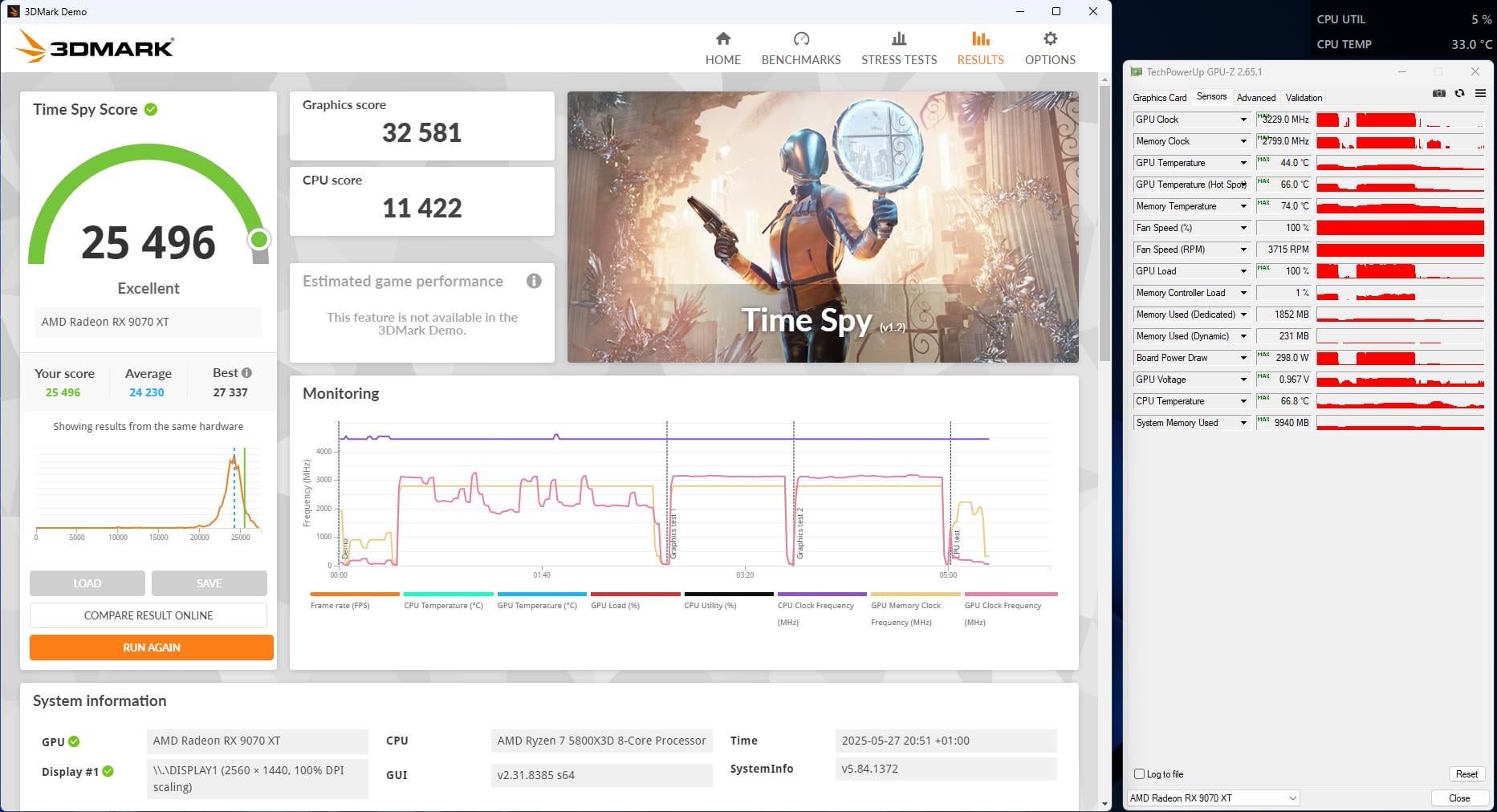Click the info icon next to Best
The height and width of the screenshot is (812, 1497).
pyautogui.click(x=246, y=372)
